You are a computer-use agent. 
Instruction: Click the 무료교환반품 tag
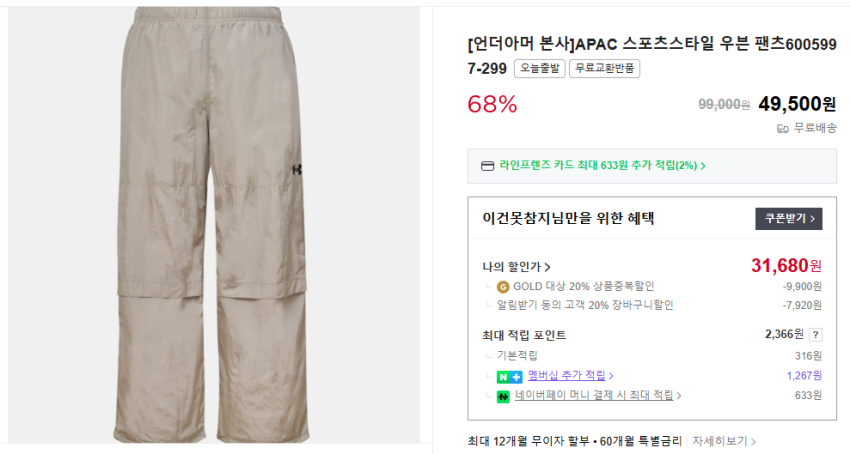tap(605, 69)
